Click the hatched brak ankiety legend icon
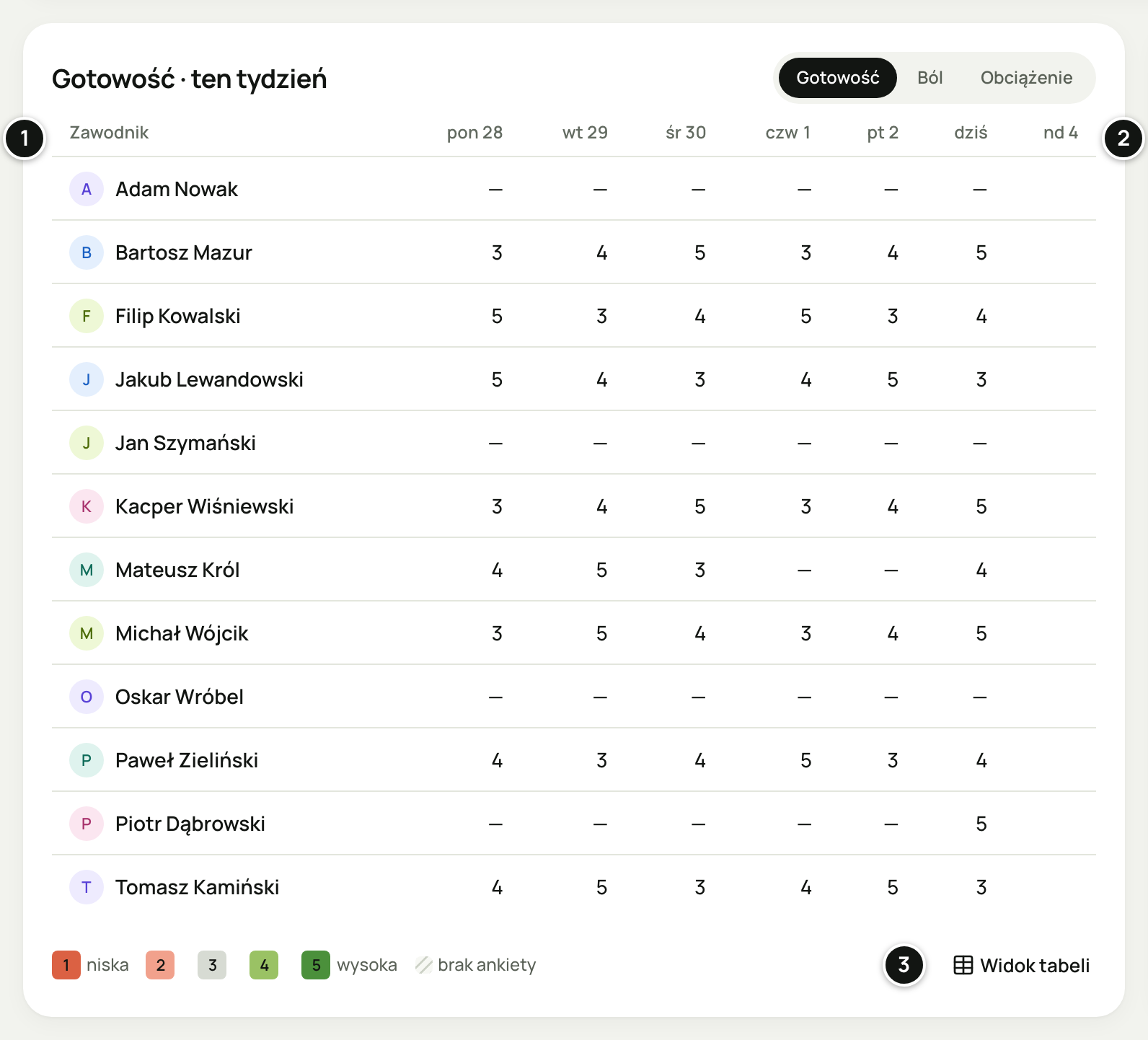Viewport: 1148px width, 1040px height. pyautogui.click(x=424, y=965)
